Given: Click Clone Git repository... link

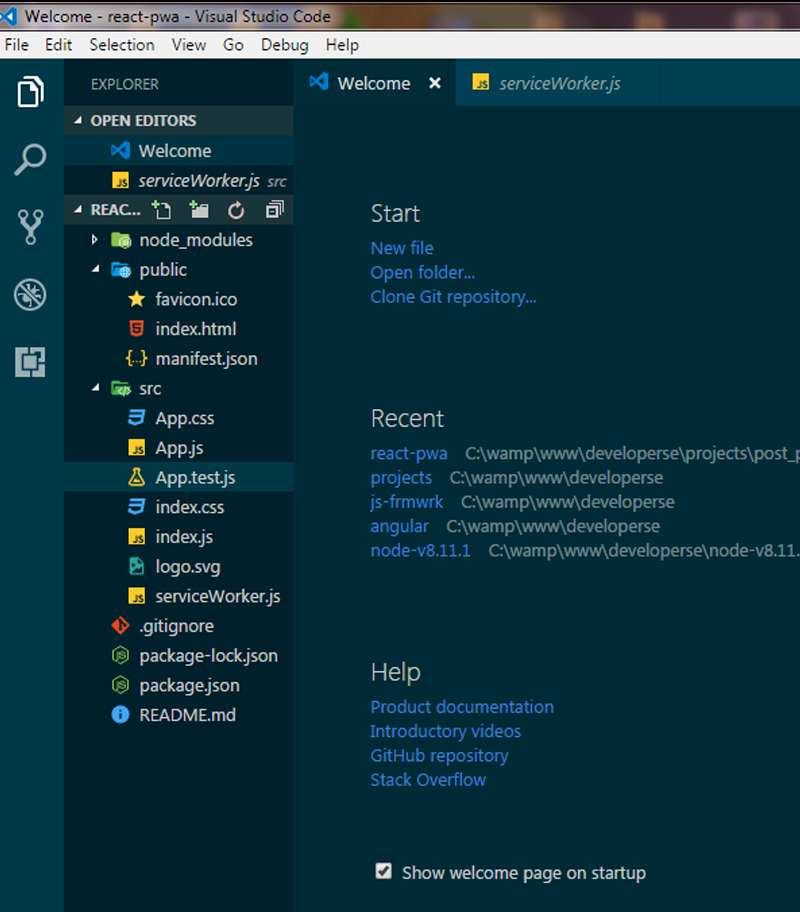Looking at the screenshot, I should pyautogui.click(x=453, y=297).
